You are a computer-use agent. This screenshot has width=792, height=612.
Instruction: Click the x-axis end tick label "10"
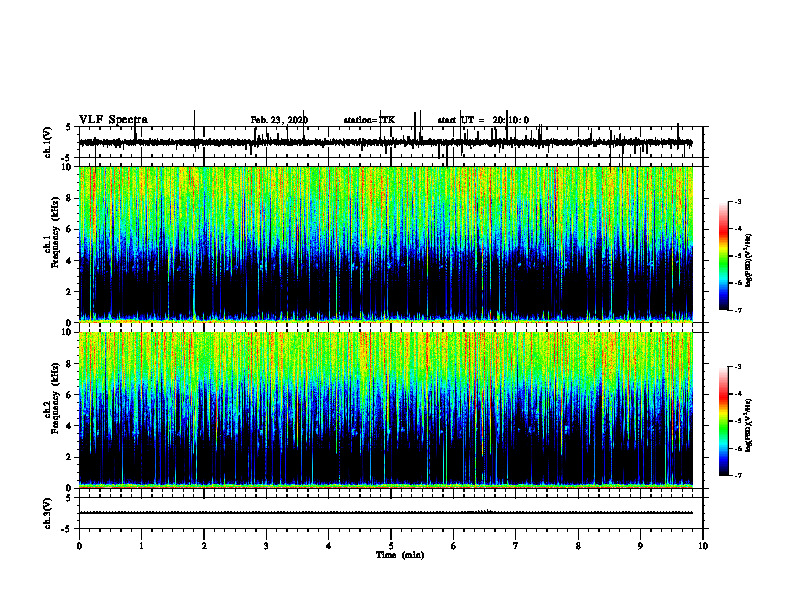703,546
